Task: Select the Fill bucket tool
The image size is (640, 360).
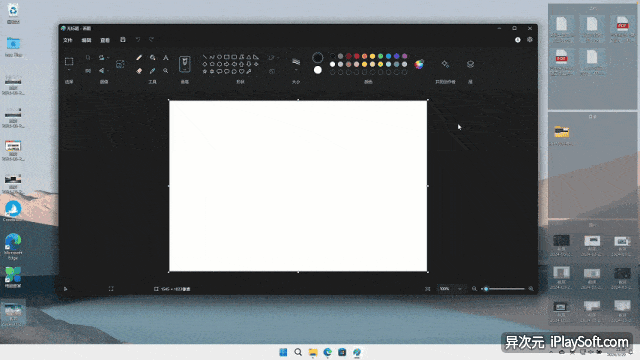Action: point(152,58)
